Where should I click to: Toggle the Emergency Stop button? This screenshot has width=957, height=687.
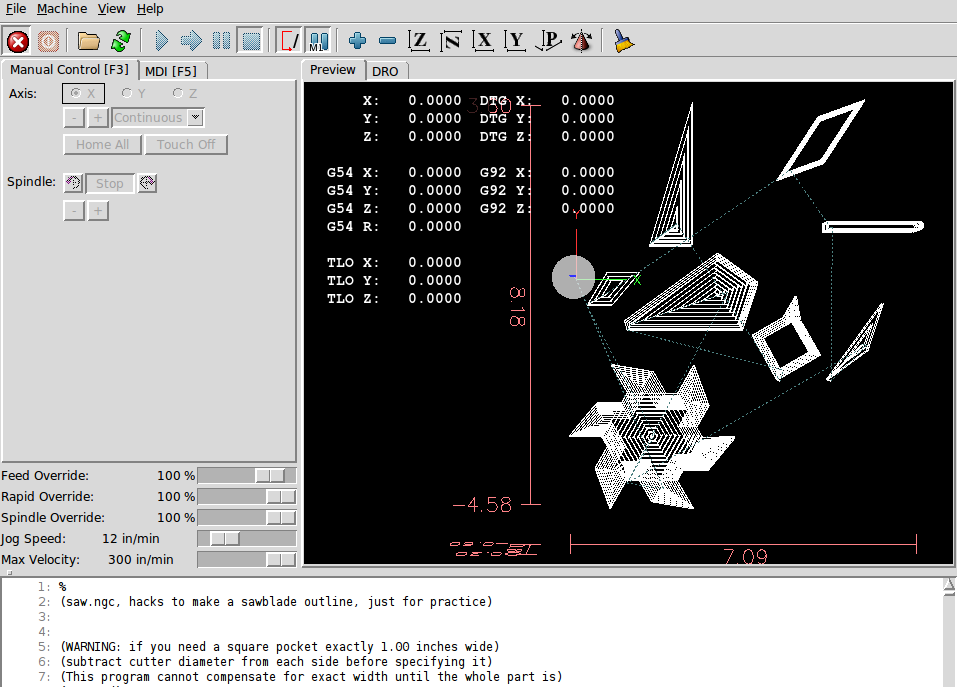(18, 41)
